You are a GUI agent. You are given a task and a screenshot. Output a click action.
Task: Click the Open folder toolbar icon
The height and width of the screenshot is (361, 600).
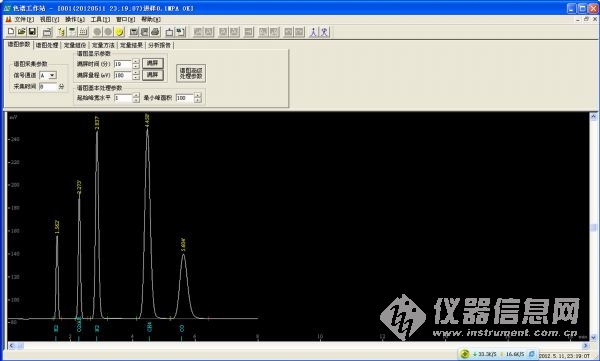(22, 32)
